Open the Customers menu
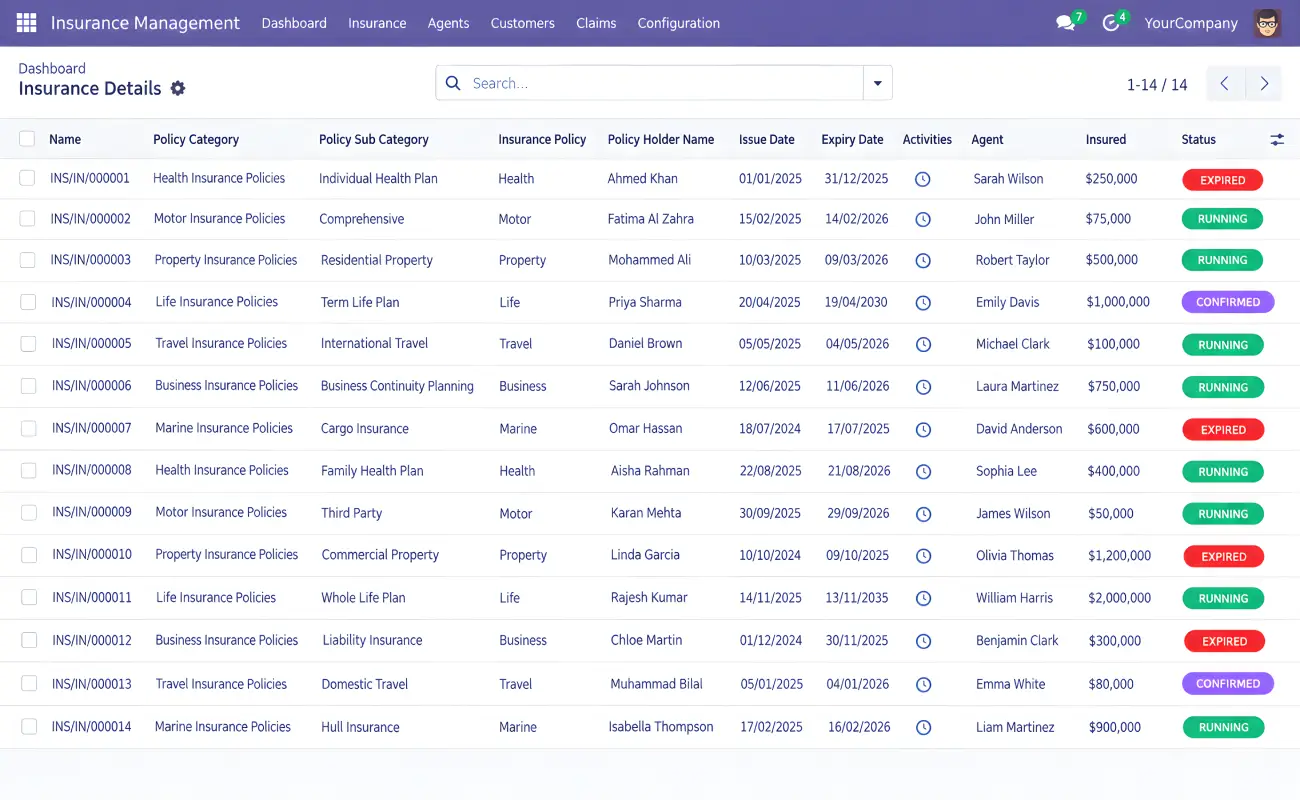Viewport: 1300px width, 800px height. [523, 23]
